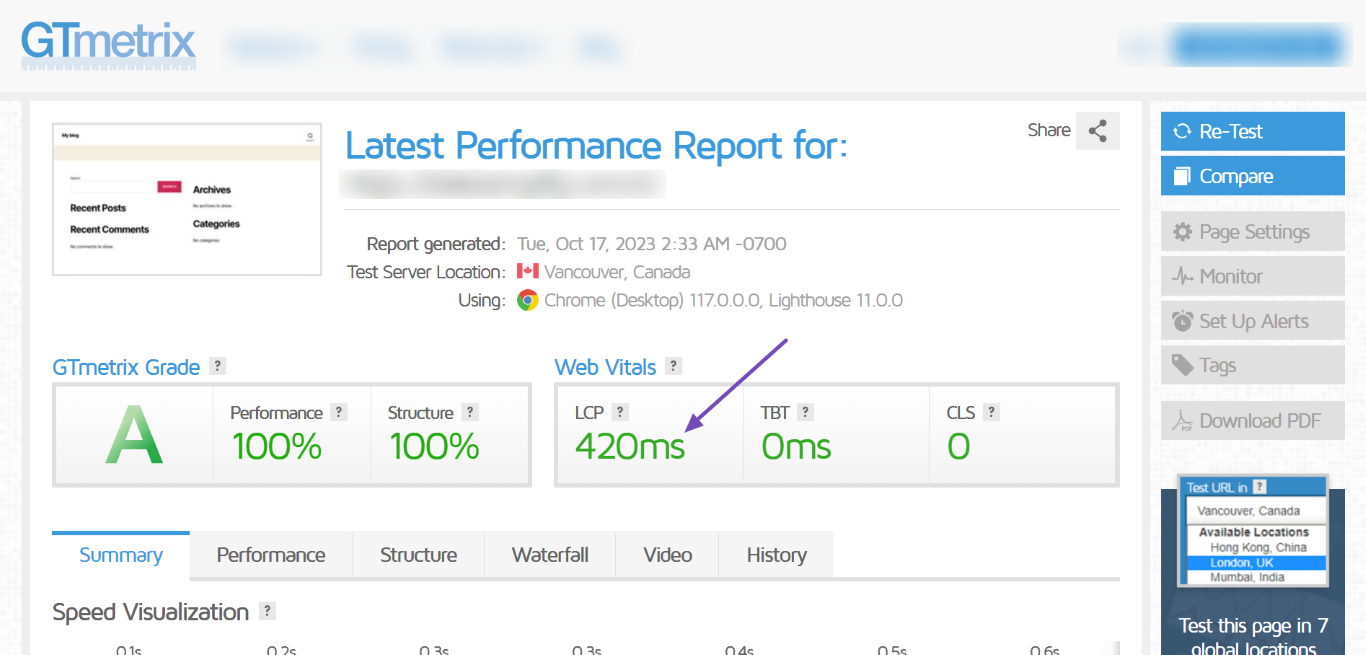Click the Structure score help icon
The height and width of the screenshot is (655, 1366).
(x=471, y=412)
